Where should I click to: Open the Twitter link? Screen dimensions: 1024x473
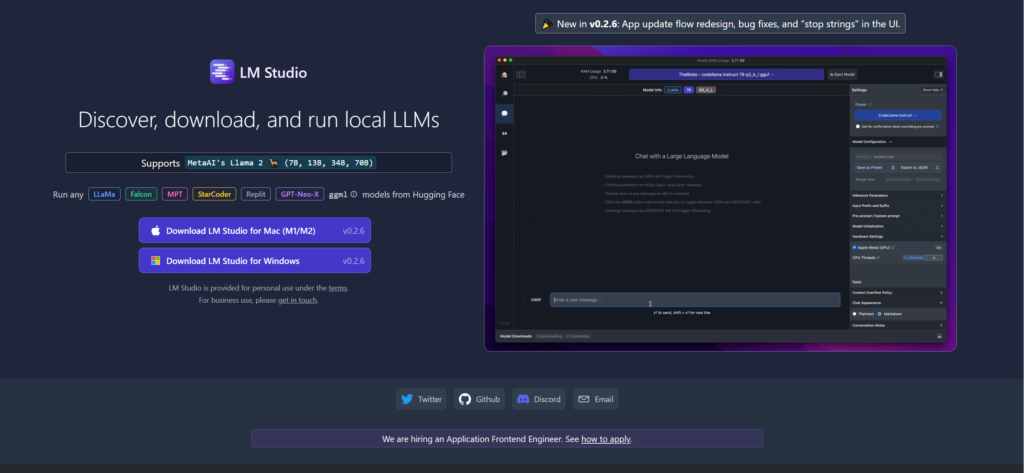[x=421, y=399]
